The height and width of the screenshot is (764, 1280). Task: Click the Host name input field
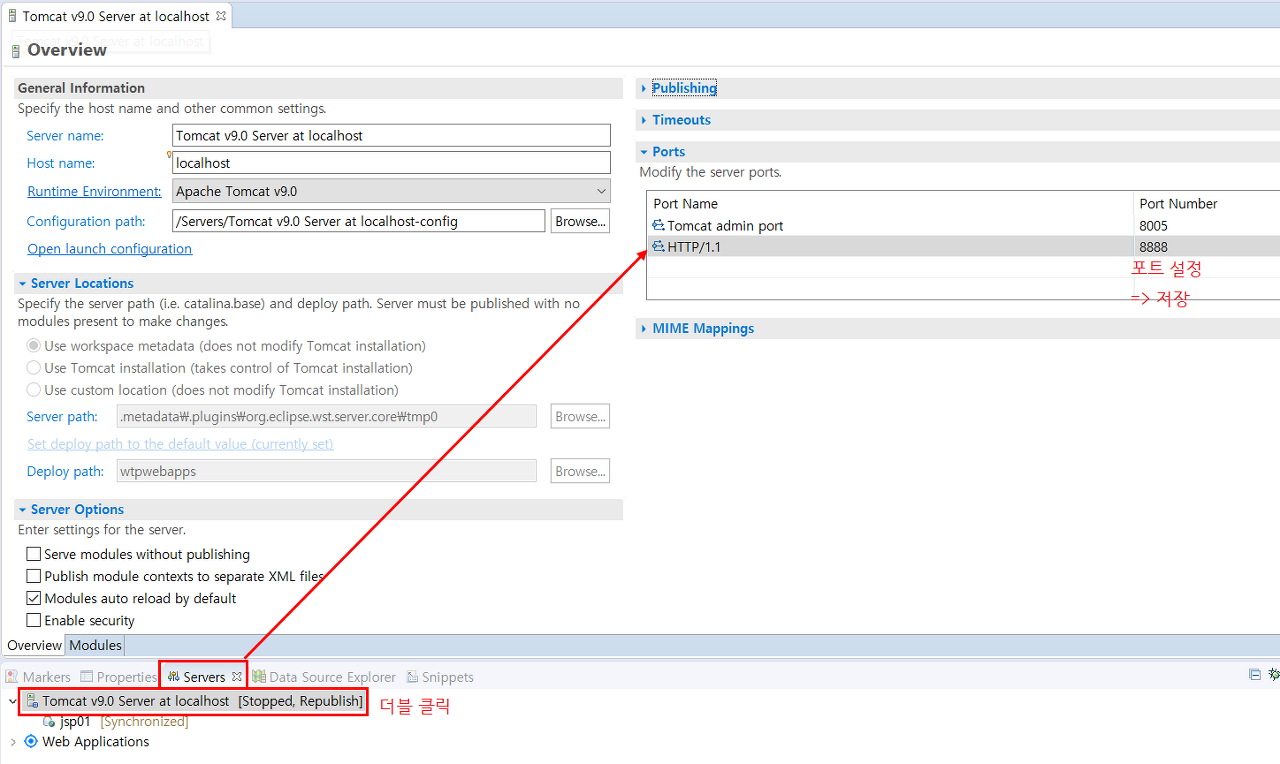[391, 163]
